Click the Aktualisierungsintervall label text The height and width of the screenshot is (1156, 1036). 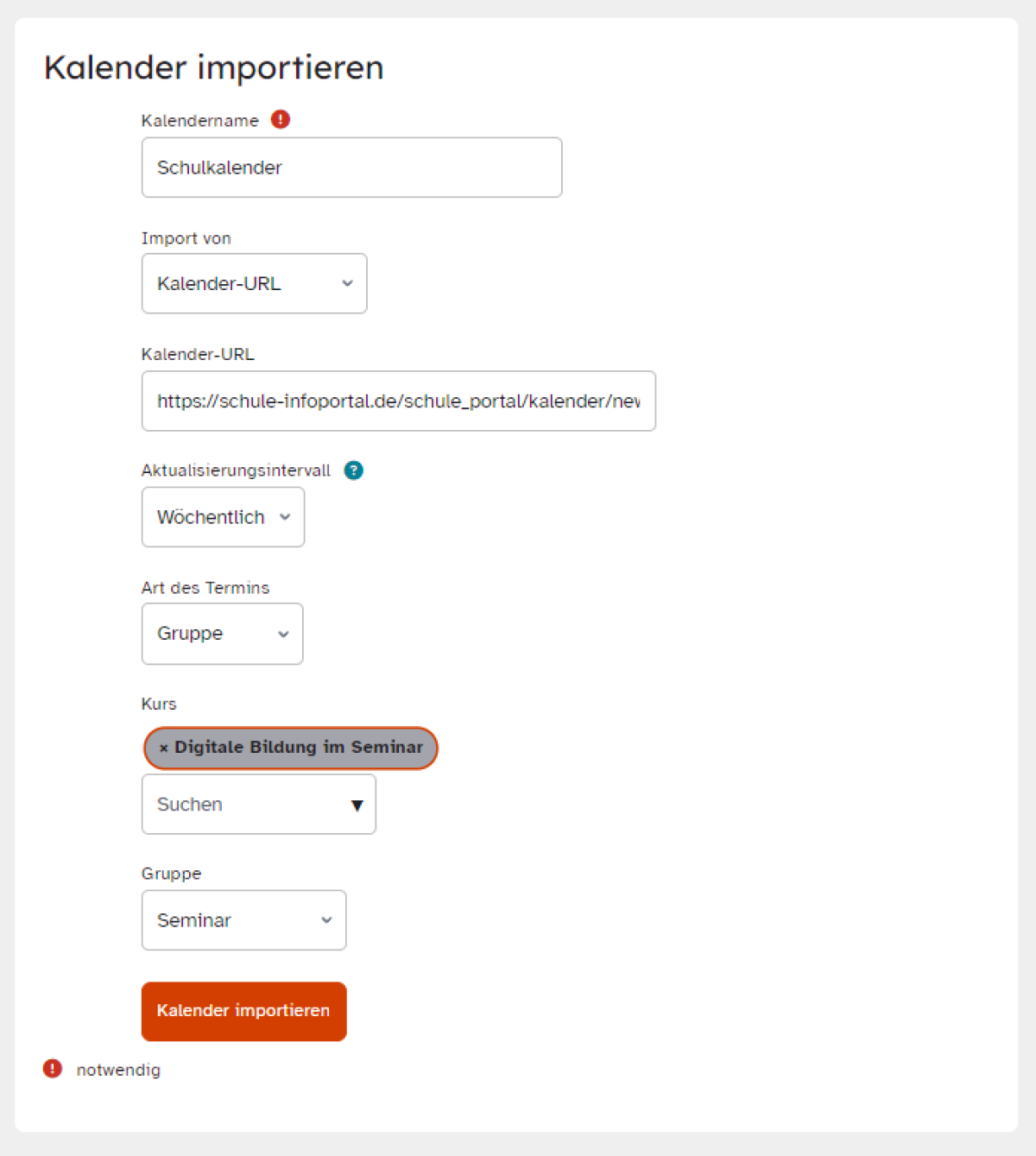coord(236,471)
